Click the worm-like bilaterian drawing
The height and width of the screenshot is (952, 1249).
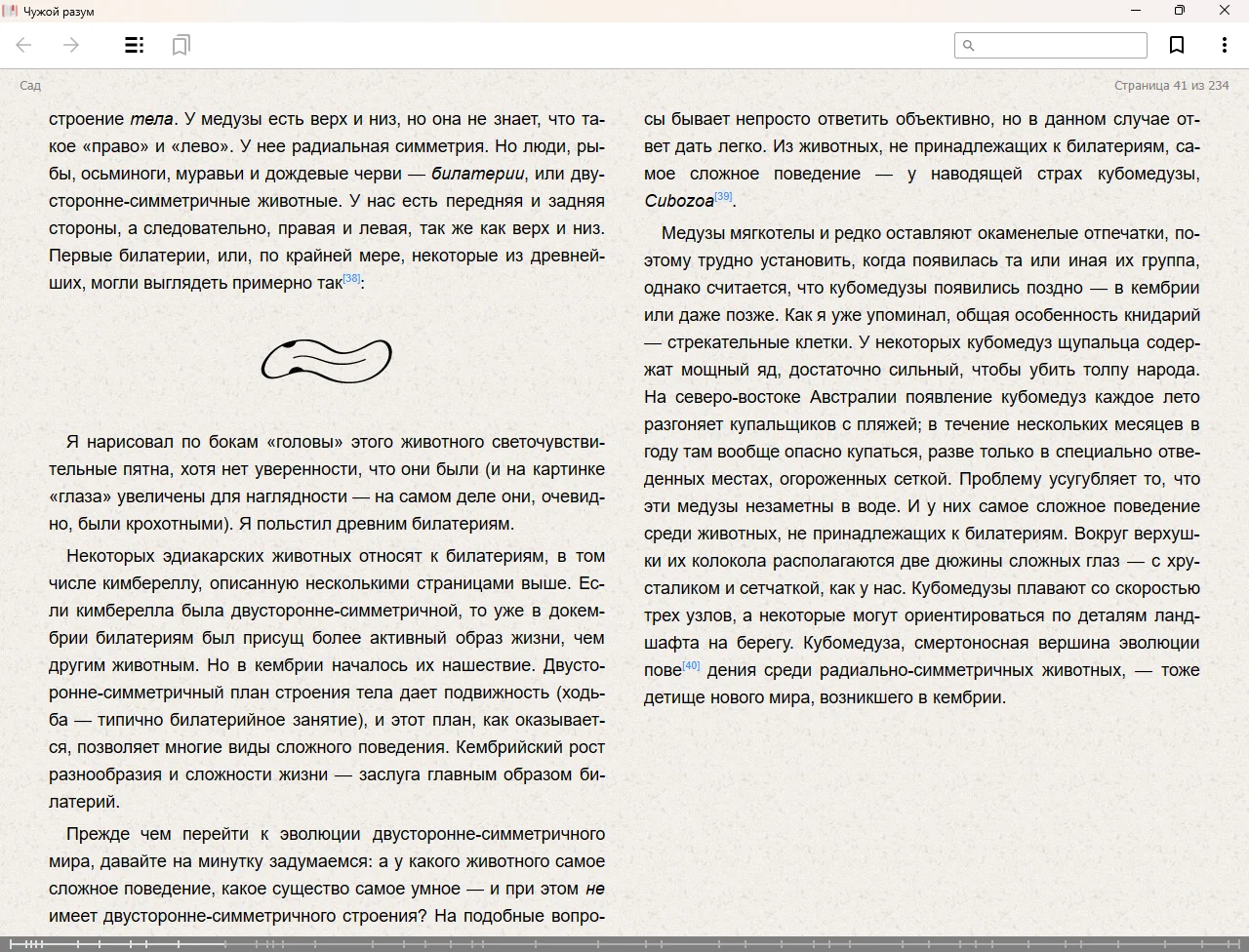pyautogui.click(x=327, y=360)
